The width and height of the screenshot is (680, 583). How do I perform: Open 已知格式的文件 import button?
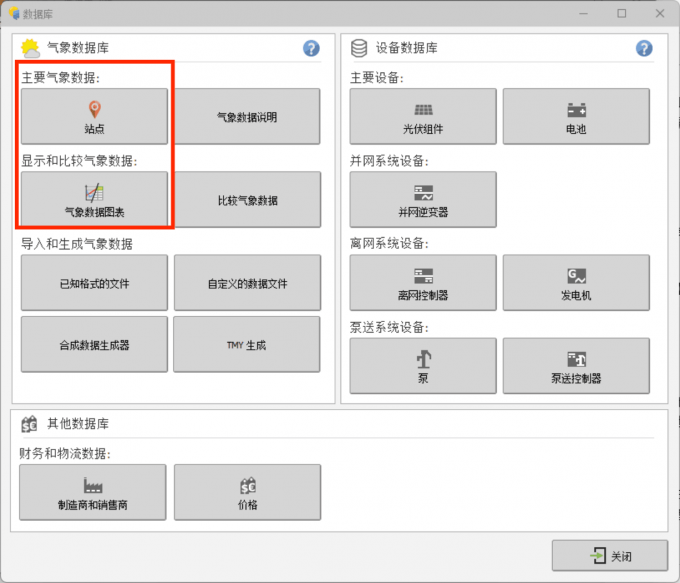coord(94,283)
